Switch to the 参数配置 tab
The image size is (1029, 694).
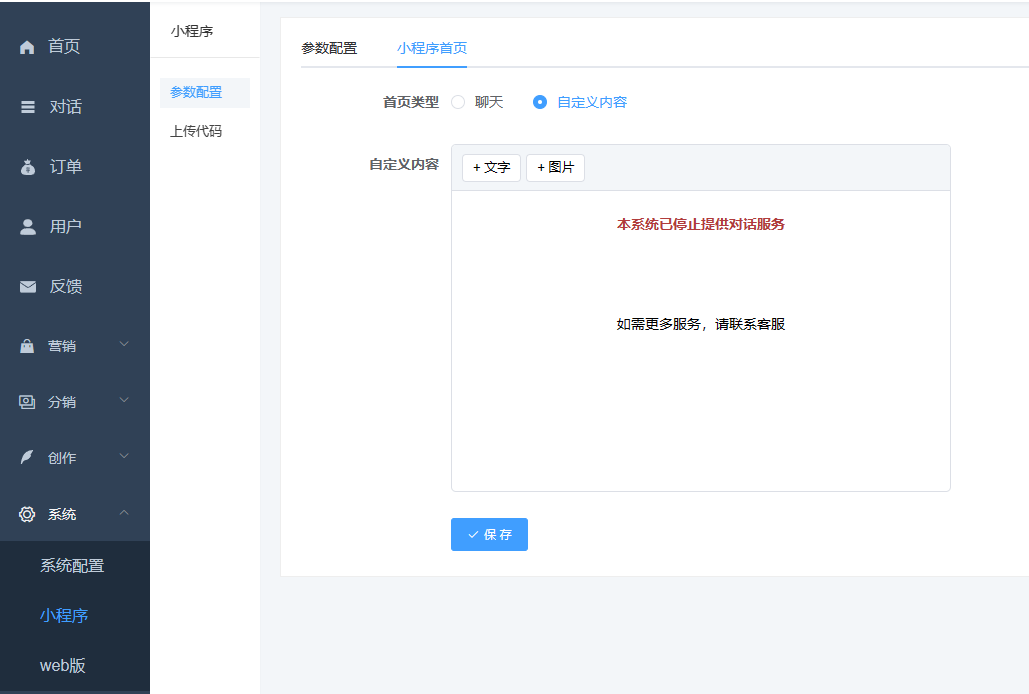(x=331, y=46)
